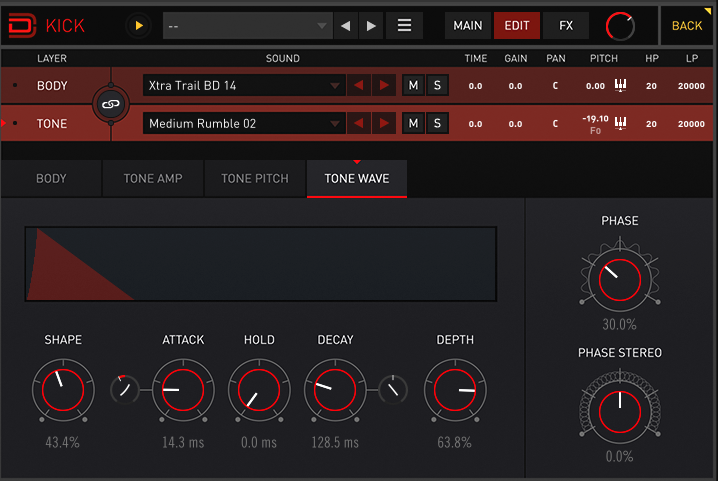Click TONE layer LP value 20000

[x=691, y=124]
